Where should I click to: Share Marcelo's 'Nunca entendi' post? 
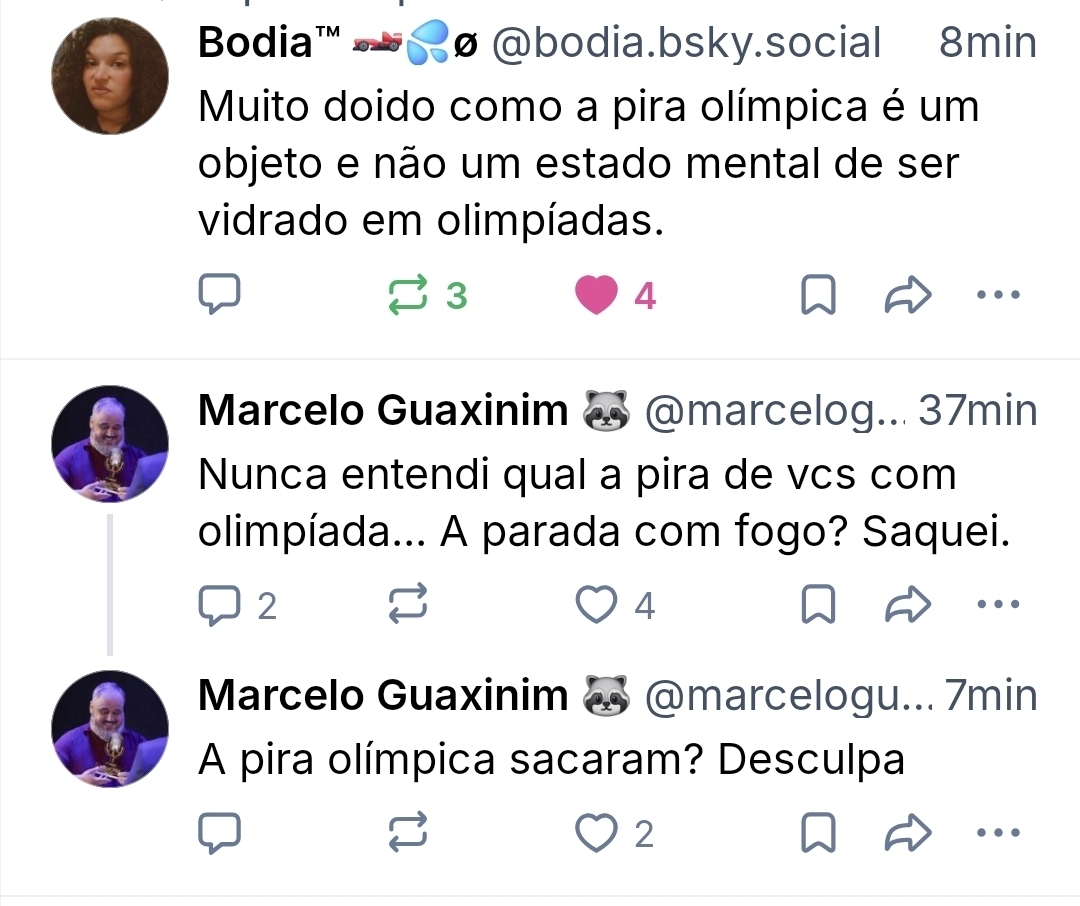pyautogui.click(x=909, y=606)
